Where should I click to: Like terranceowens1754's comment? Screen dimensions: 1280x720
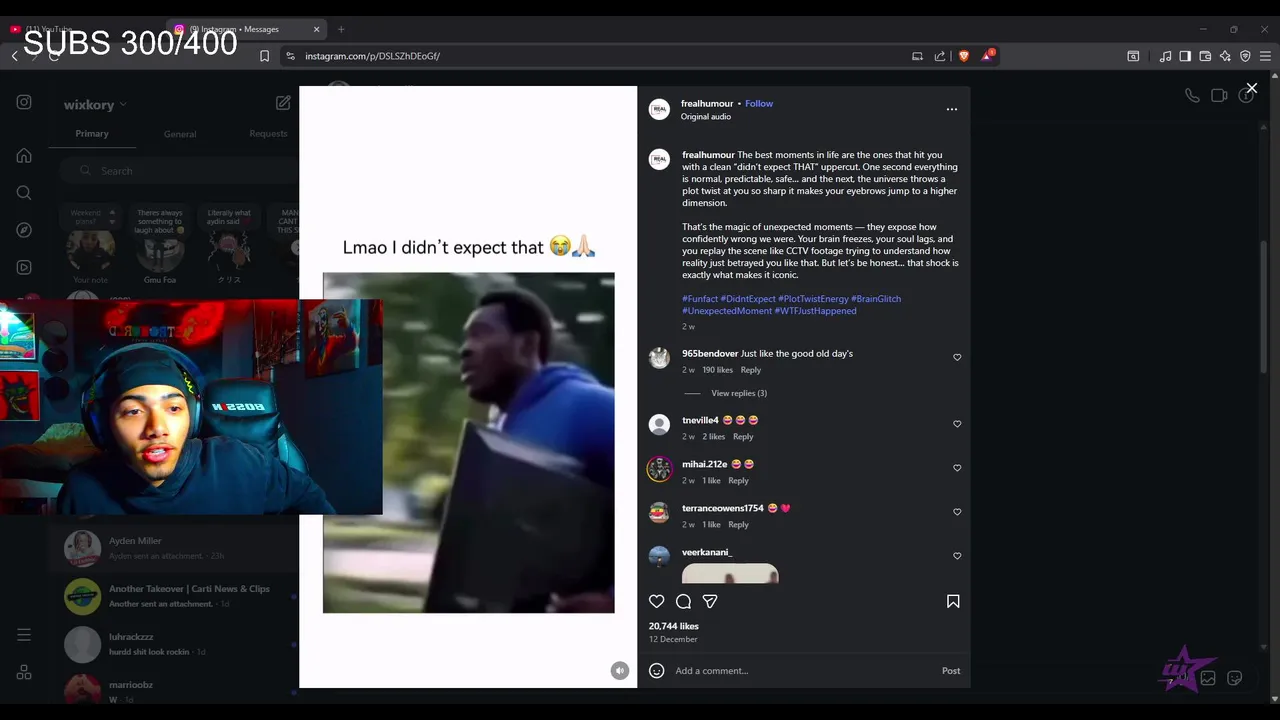tap(957, 512)
